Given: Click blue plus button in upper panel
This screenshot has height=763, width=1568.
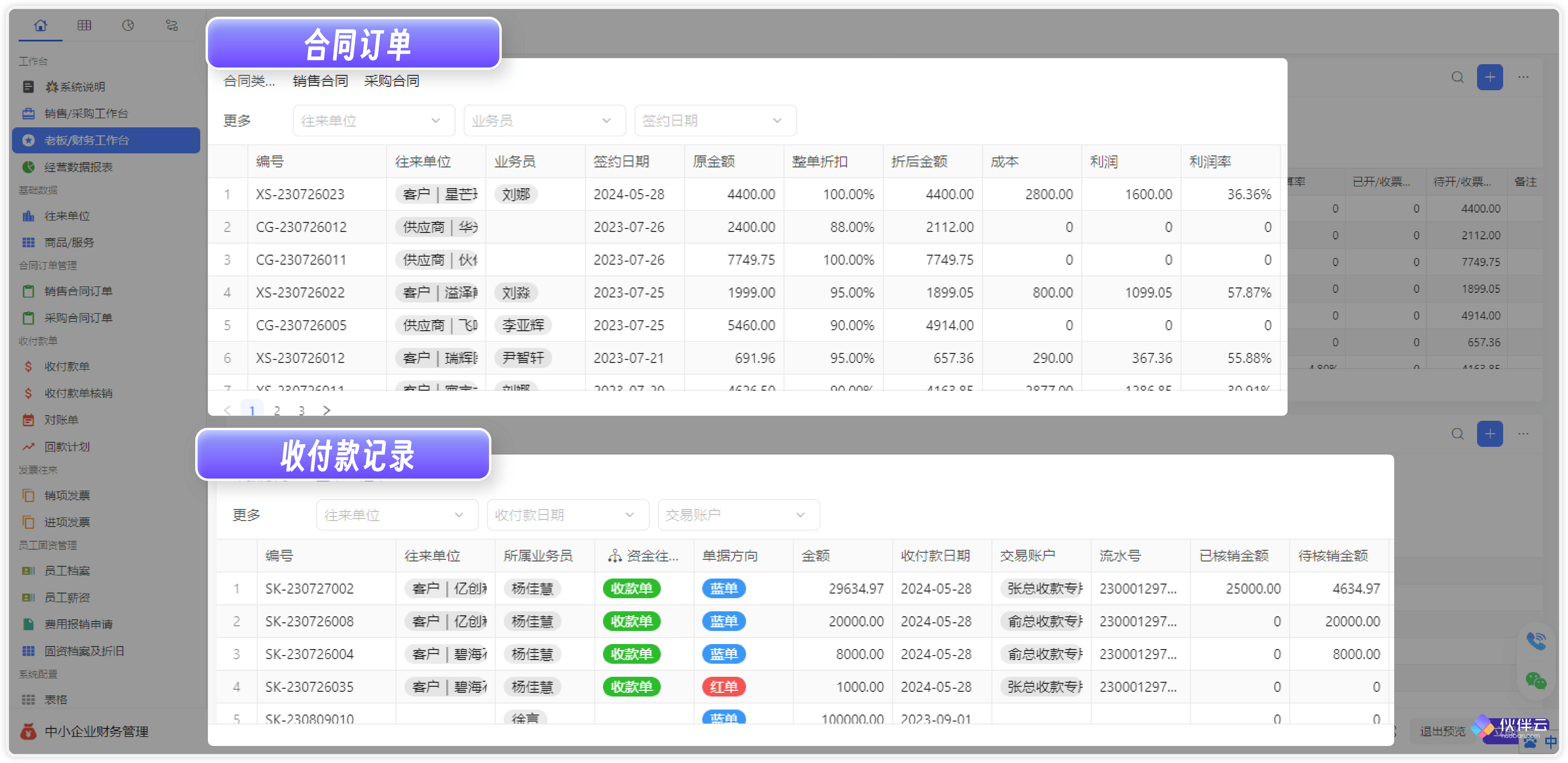Looking at the screenshot, I should coord(1489,77).
